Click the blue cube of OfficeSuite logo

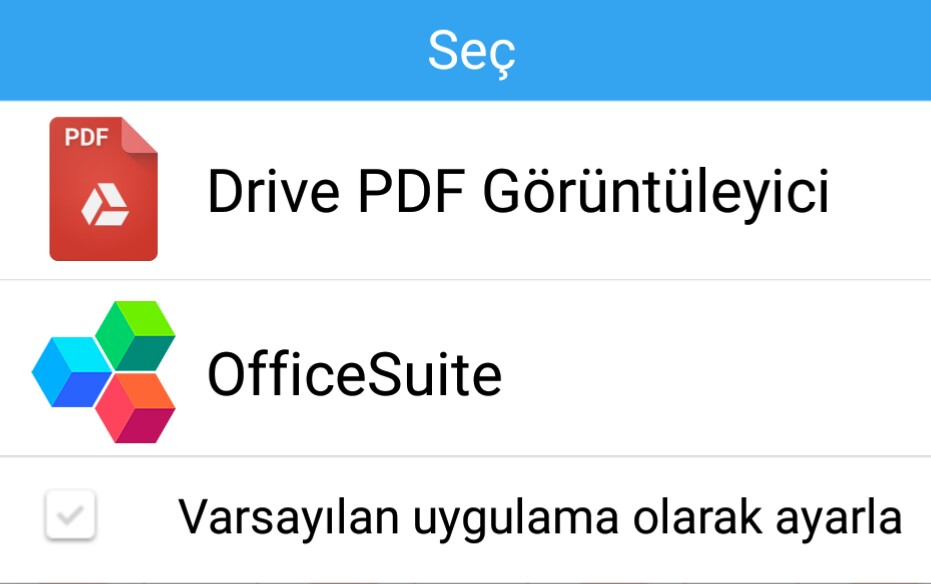pos(71,372)
